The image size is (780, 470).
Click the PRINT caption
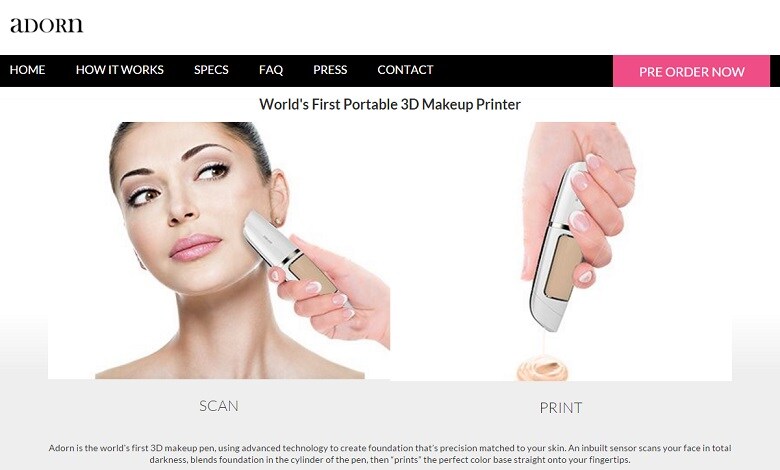tap(561, 408)
